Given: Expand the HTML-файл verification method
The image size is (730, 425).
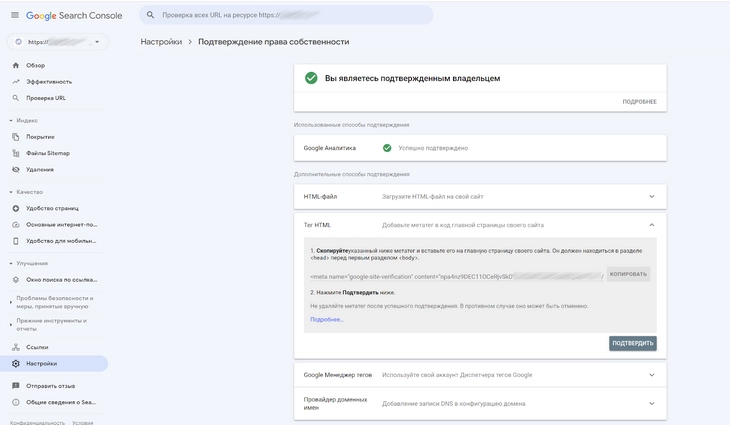Looking at the screenshot, I should click(651, 196).
